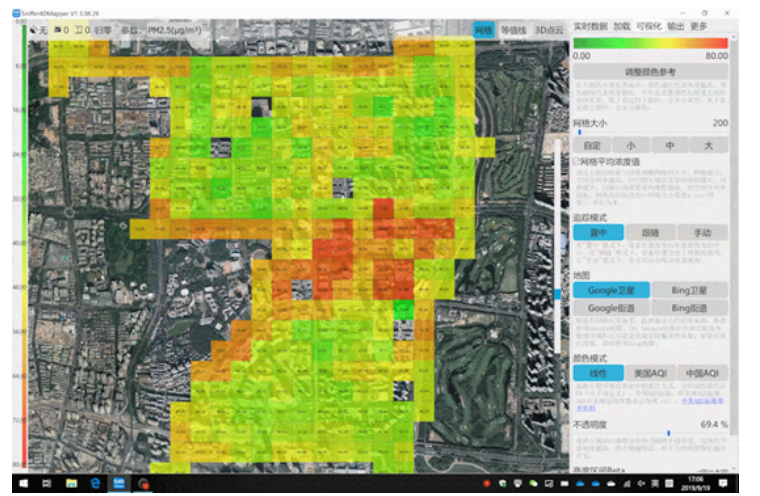Click the 调整颜色参考 button
760x496 pixels.
(650, 72)
